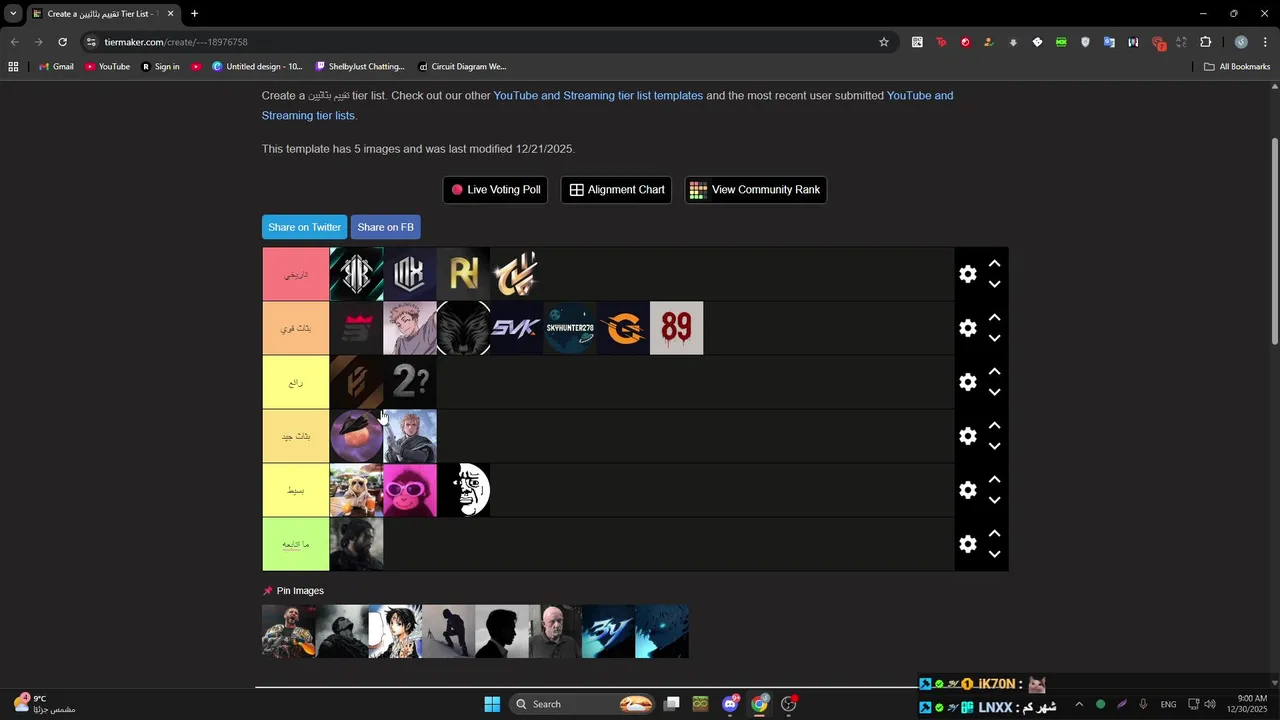1280x720 pixels.
Task: Share on Twitter
Action: tap(304, 227)
